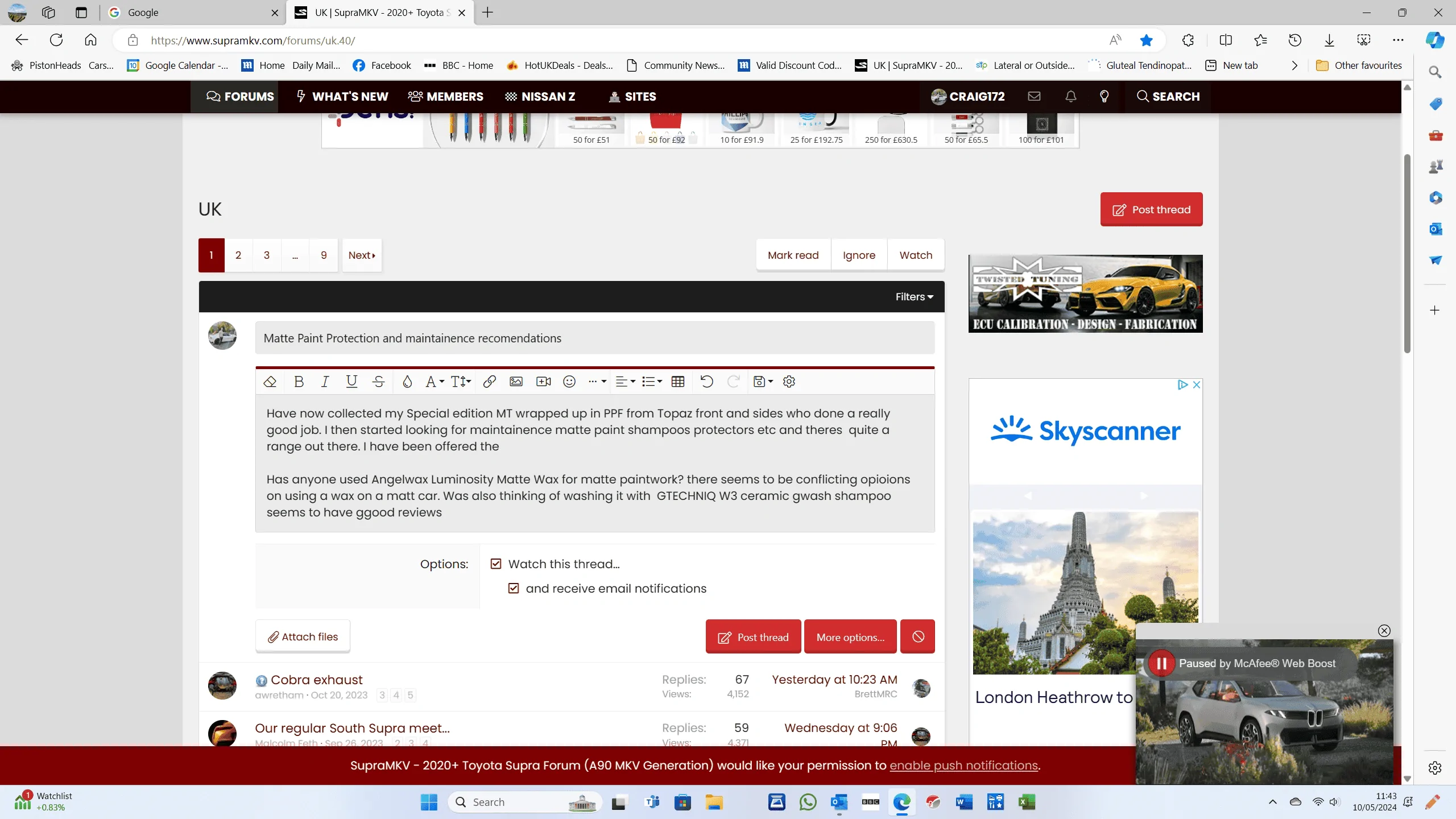Click the Post thread button beside More options
This screenshot has width=1456, height=819.
tap(753, 636)
